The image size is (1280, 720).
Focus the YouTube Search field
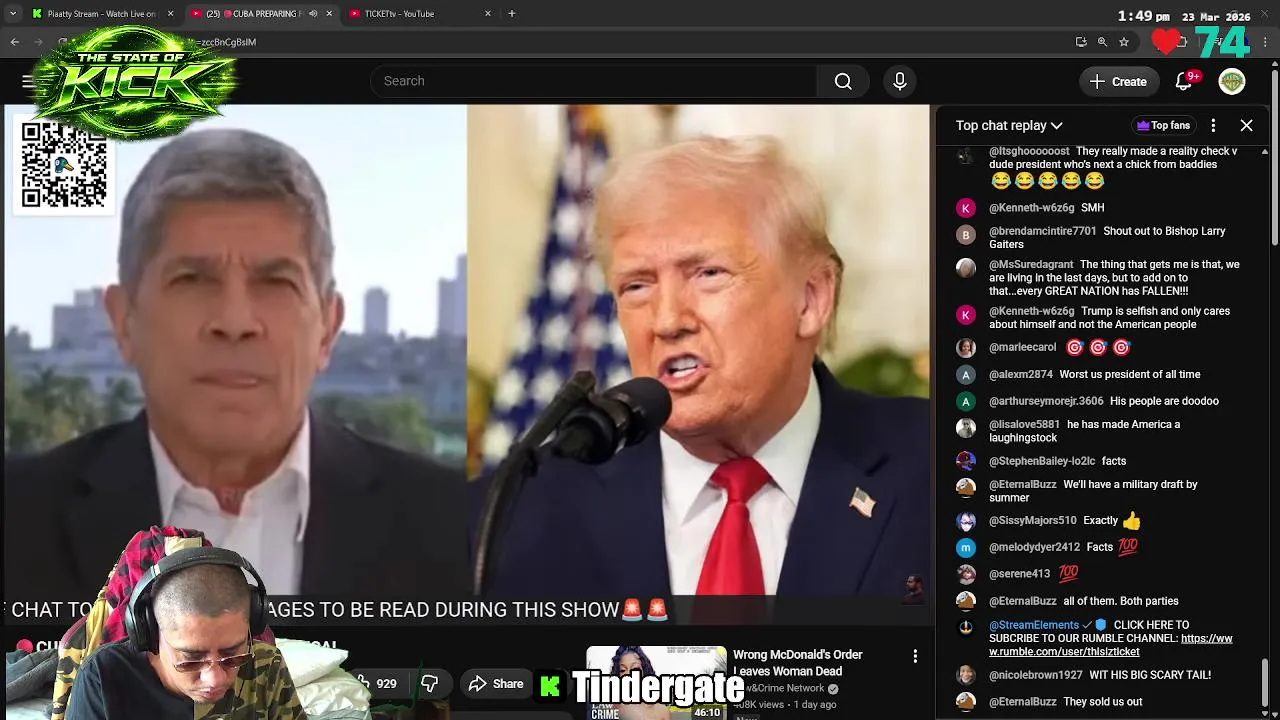[x=593, y=81]
